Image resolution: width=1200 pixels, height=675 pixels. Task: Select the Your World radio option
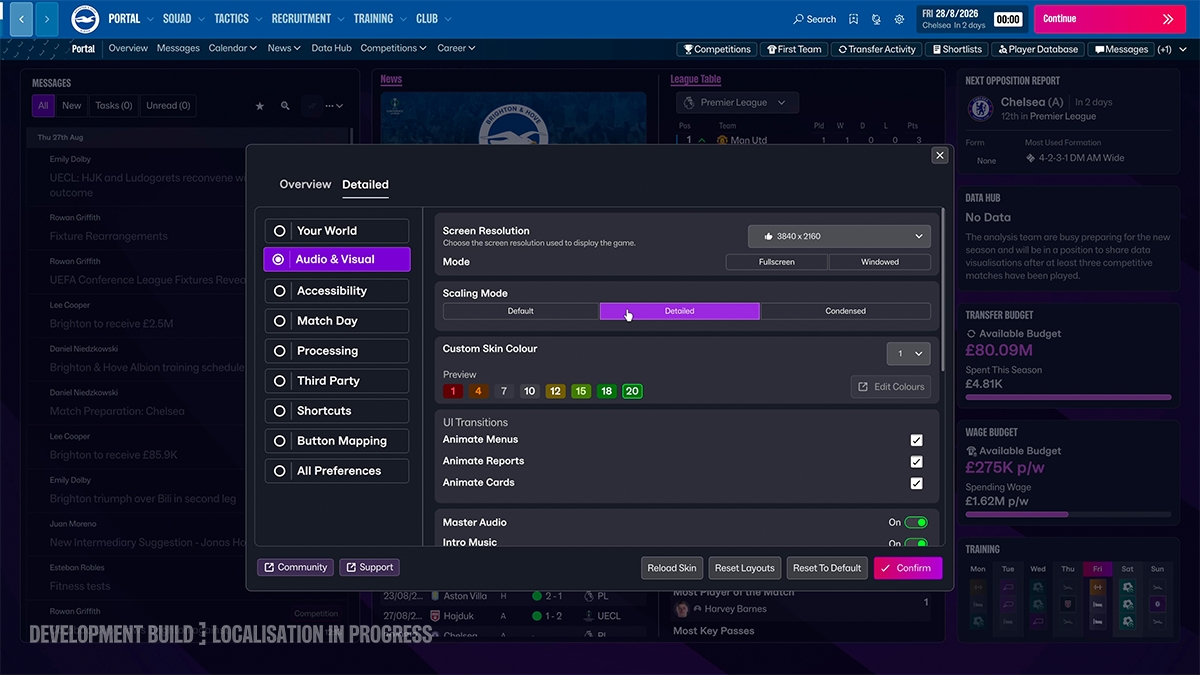337,231
